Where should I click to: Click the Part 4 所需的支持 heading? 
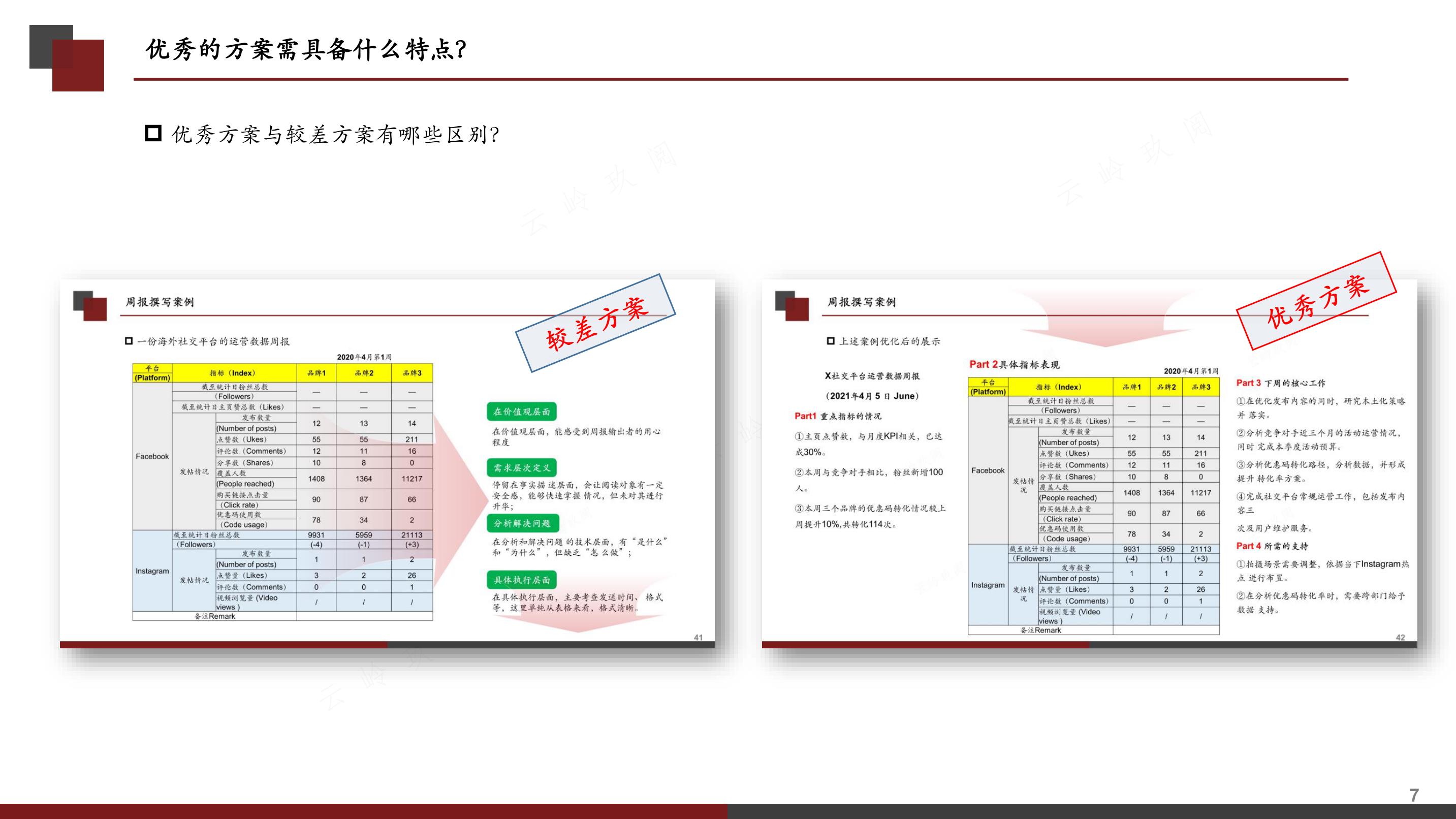tap(1272, 546)
